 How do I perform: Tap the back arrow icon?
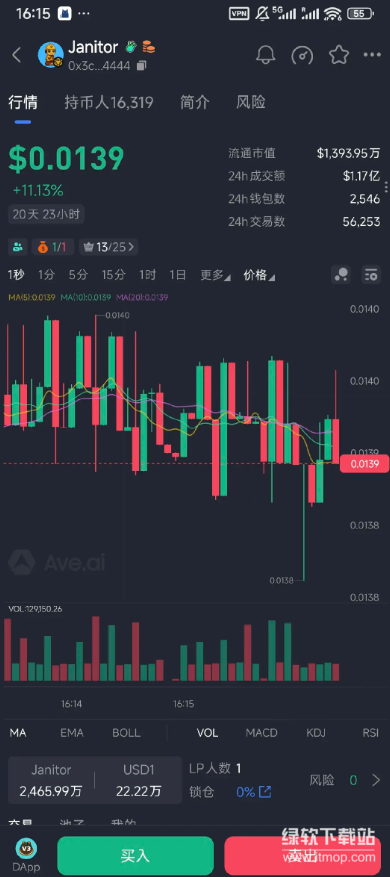(17, 55)
